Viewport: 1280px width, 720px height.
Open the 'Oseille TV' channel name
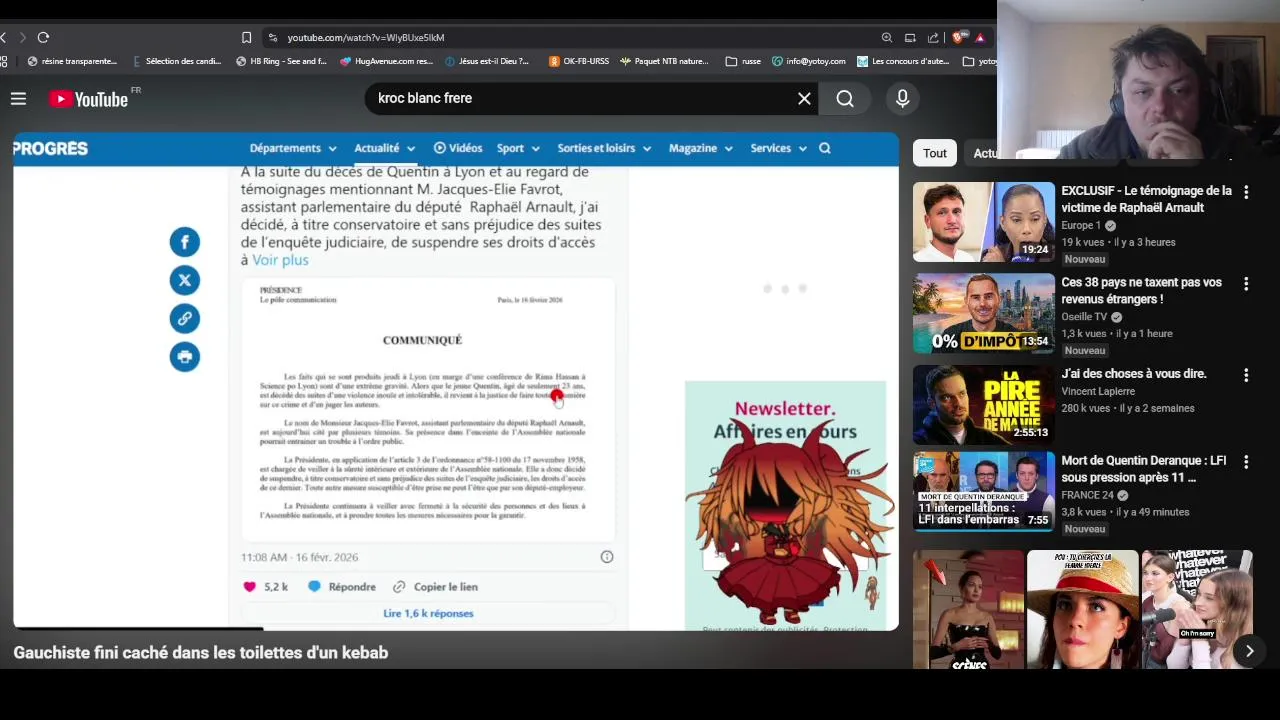tap(1084, 317)
